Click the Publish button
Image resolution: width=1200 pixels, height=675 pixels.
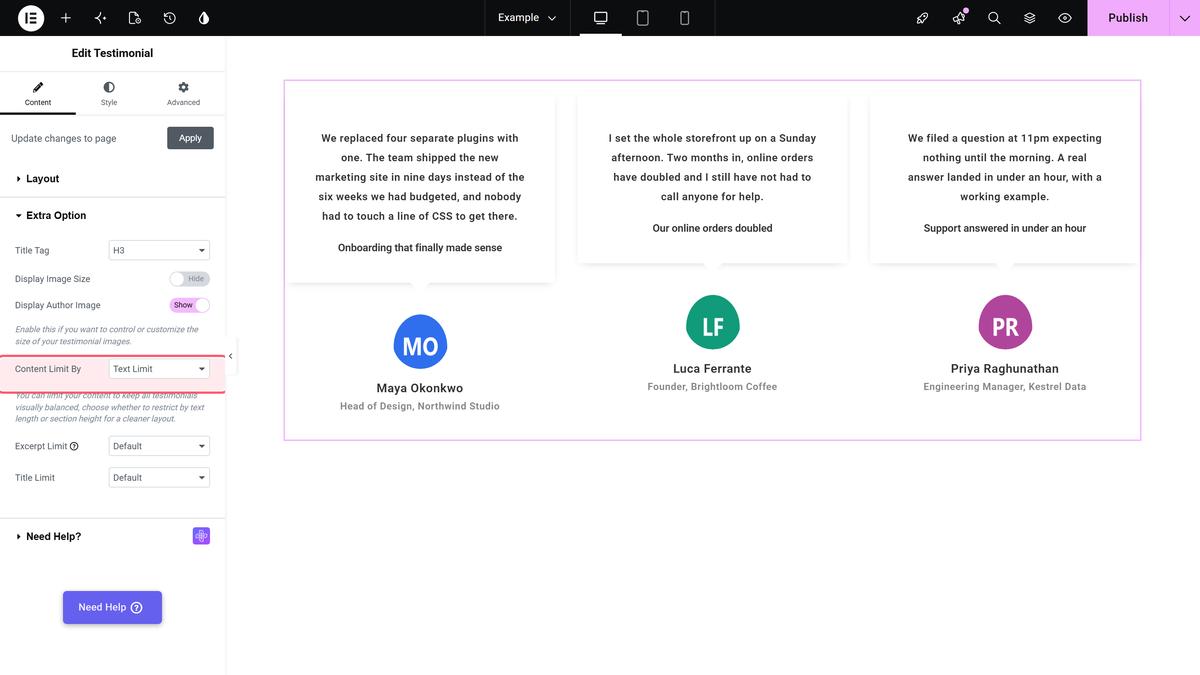pyautogui.click(x=1128, y=18)
